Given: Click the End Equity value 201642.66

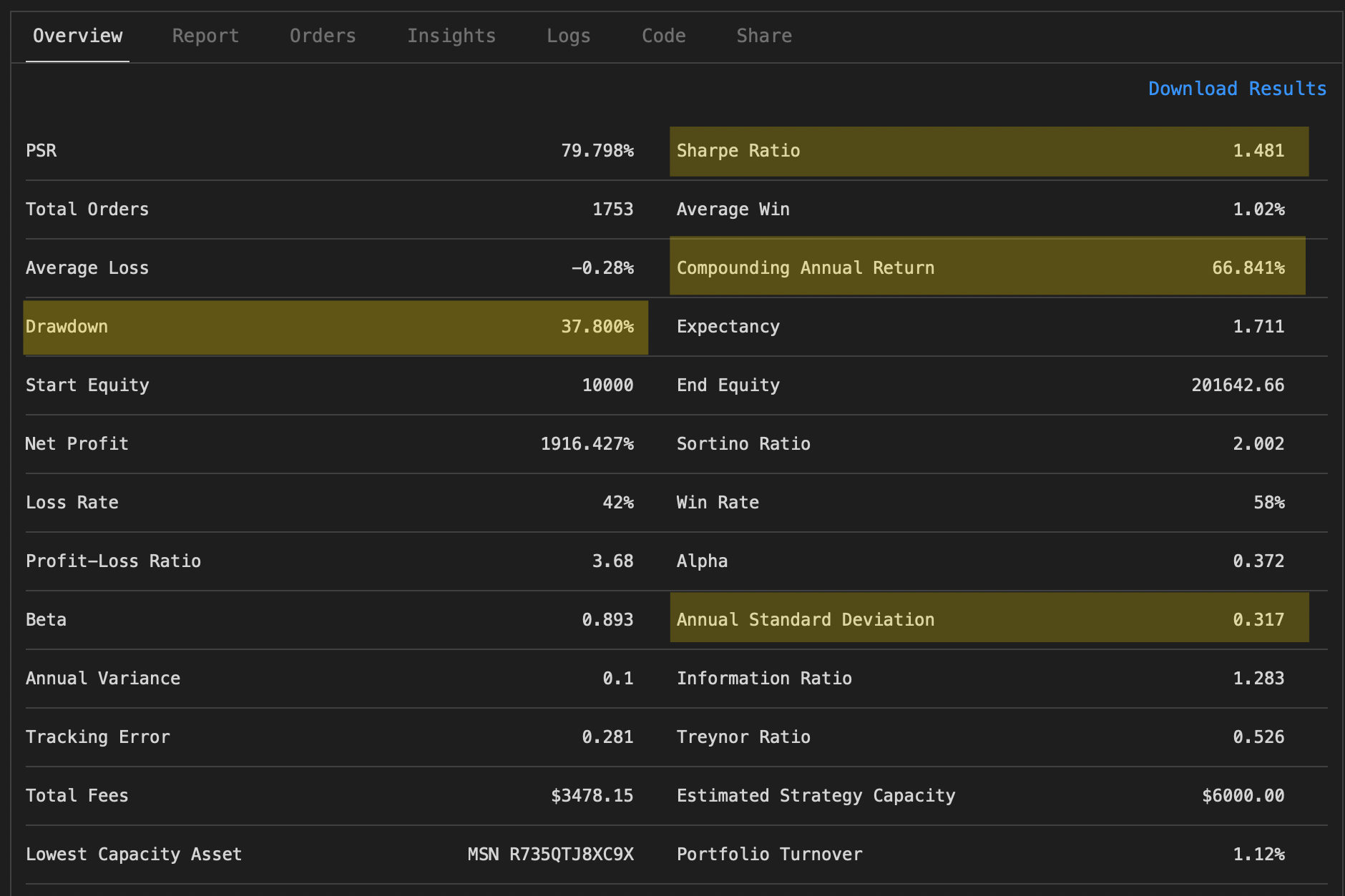Looking at the screenshot, I should pos(1238,385).
